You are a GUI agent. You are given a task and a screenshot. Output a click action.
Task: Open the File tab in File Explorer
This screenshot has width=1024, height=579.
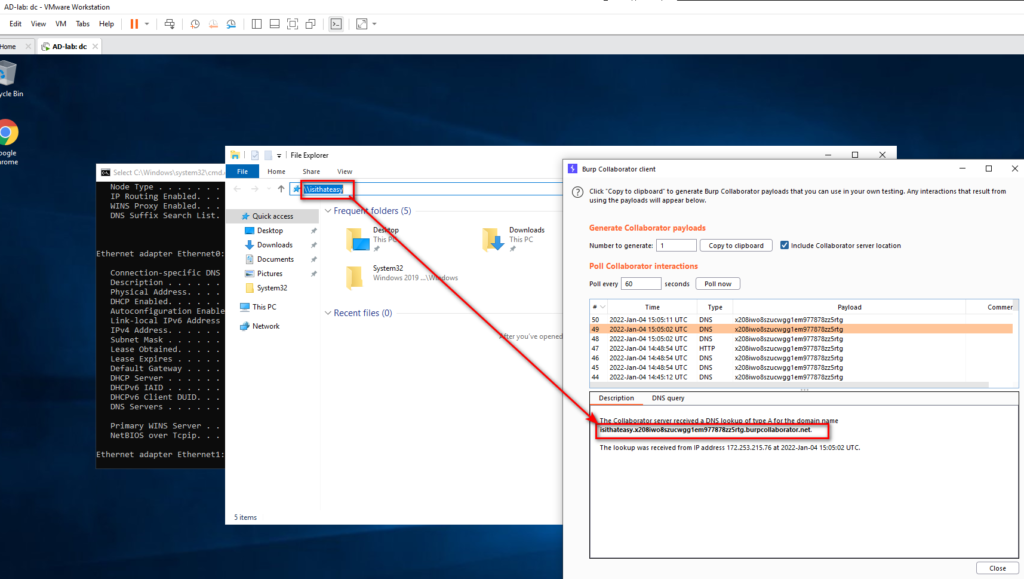point(242,172)
